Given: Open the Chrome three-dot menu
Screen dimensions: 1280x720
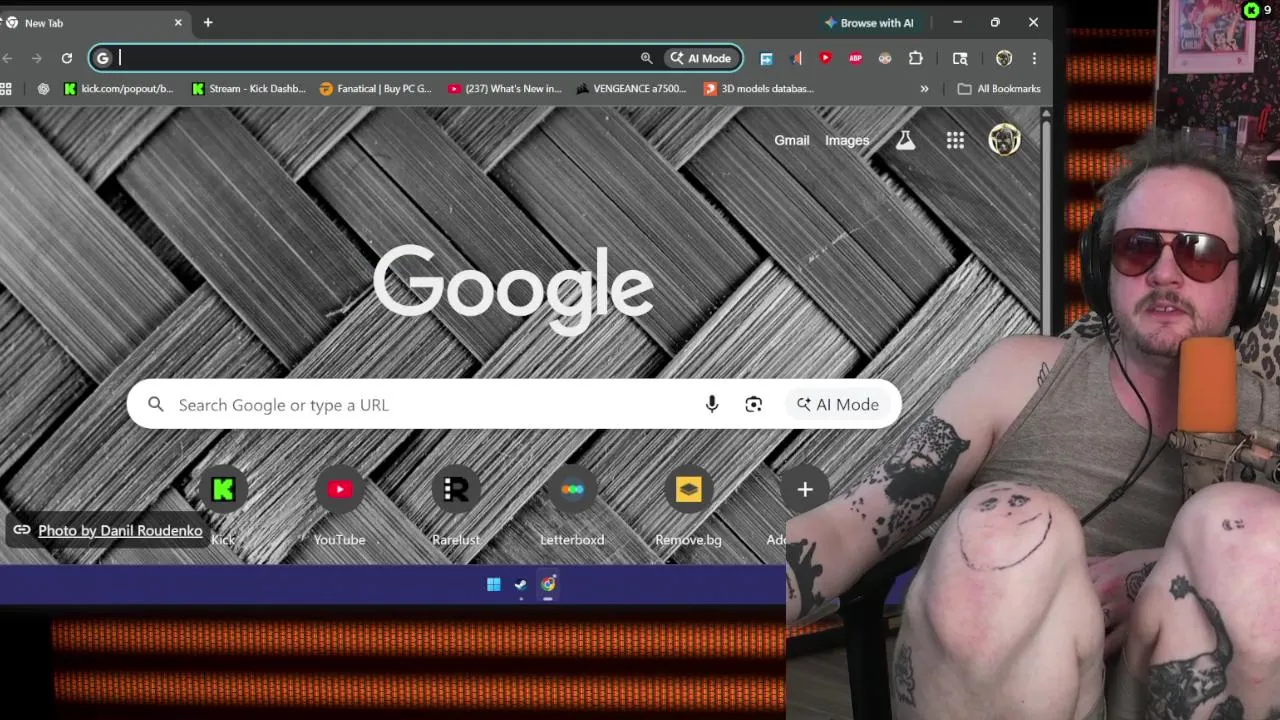Looking at the screenshot, I should [1034, 58].
